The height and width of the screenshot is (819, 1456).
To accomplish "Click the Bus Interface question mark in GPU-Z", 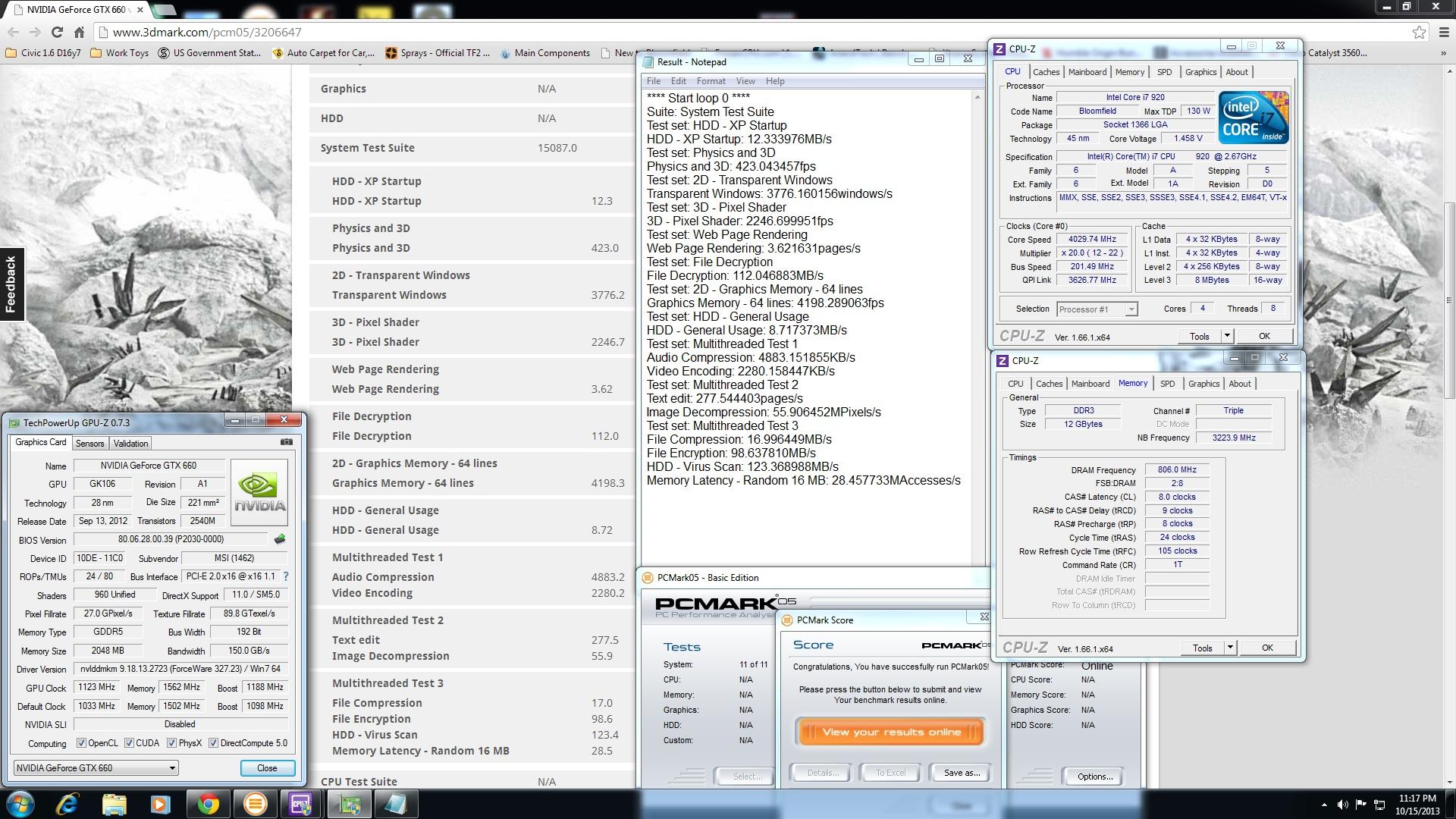I will click(285, 576).
